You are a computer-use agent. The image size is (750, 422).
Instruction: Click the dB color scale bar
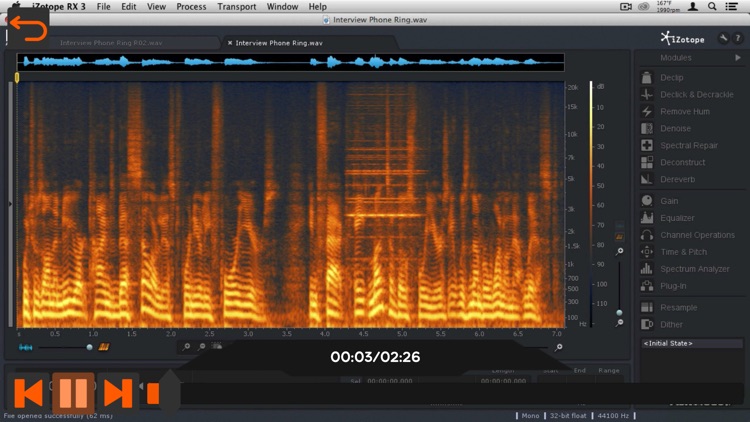click(591, 204)
